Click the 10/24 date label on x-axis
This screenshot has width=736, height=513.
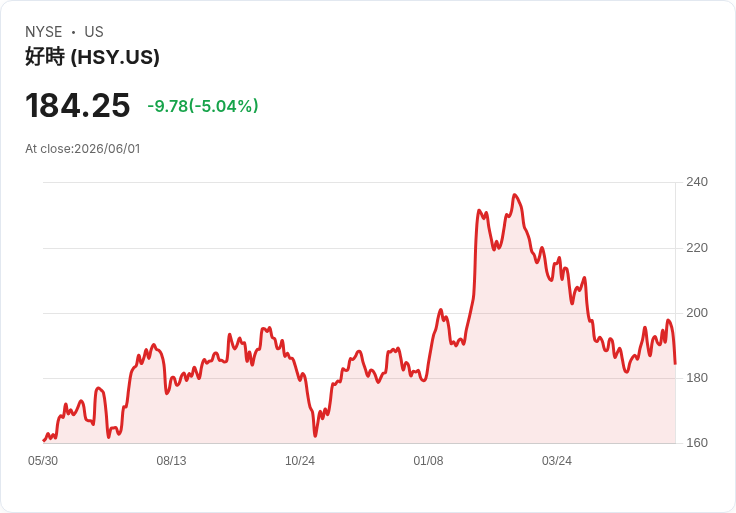coord(300,461)
